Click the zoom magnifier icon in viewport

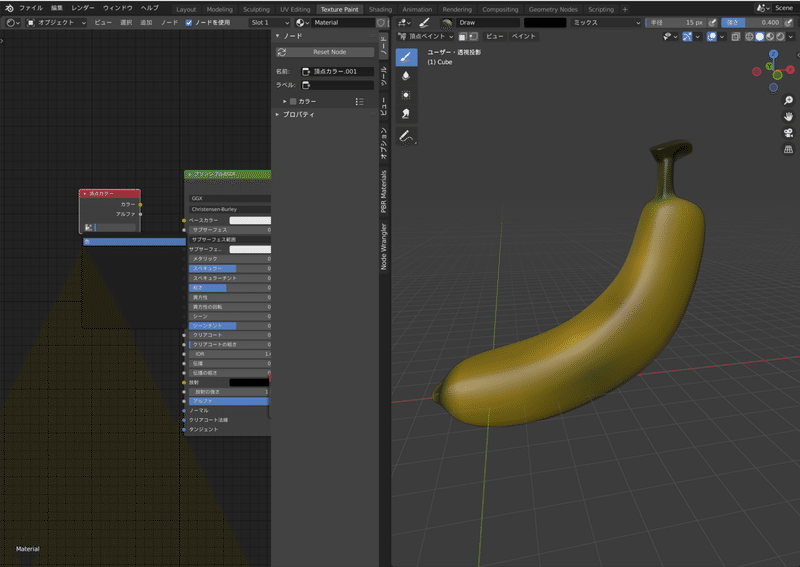(x=788, y=101)
